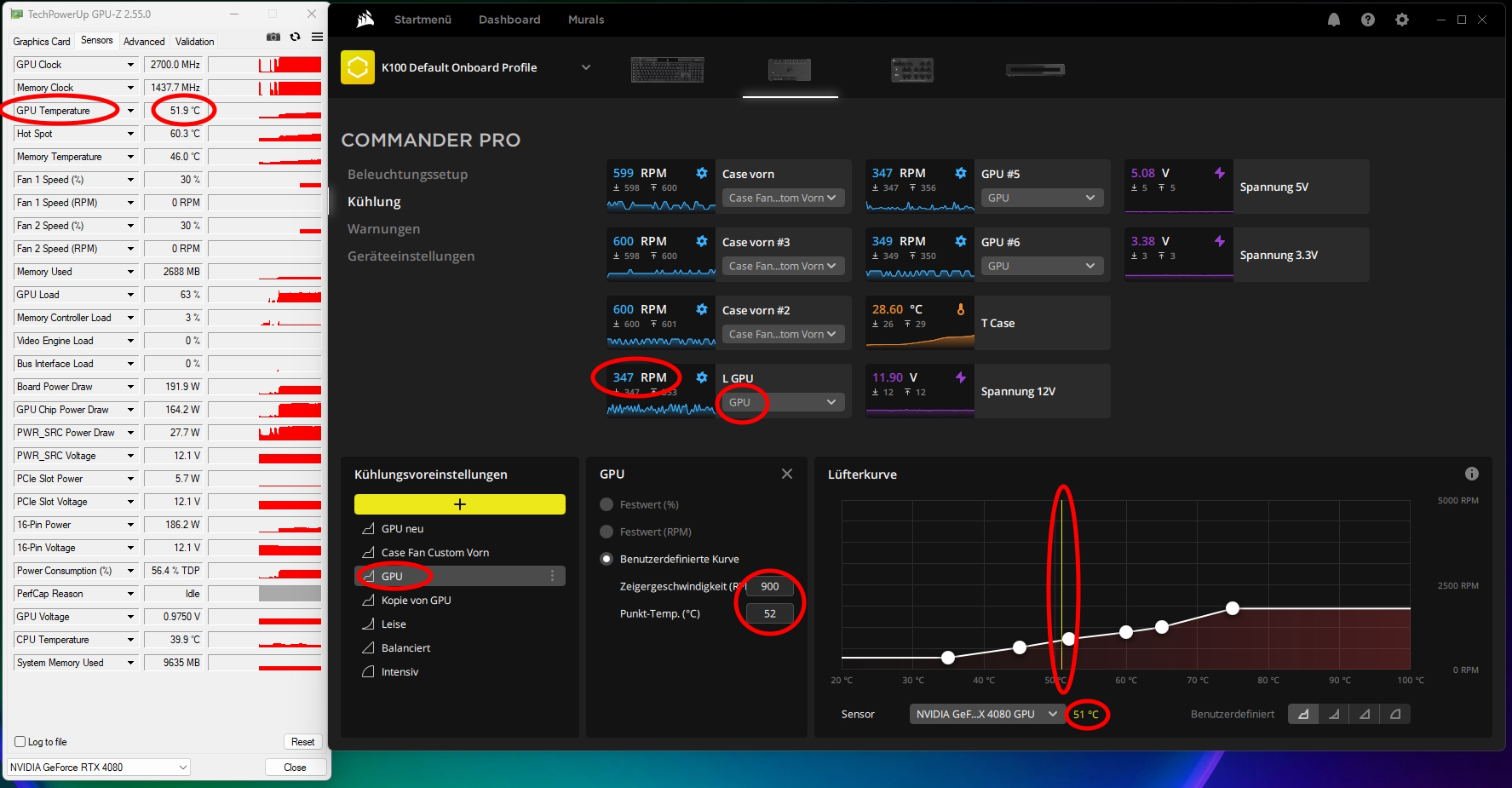
Task: Open the settings gear for GPU #5 fan
Action: pos(961,173)
